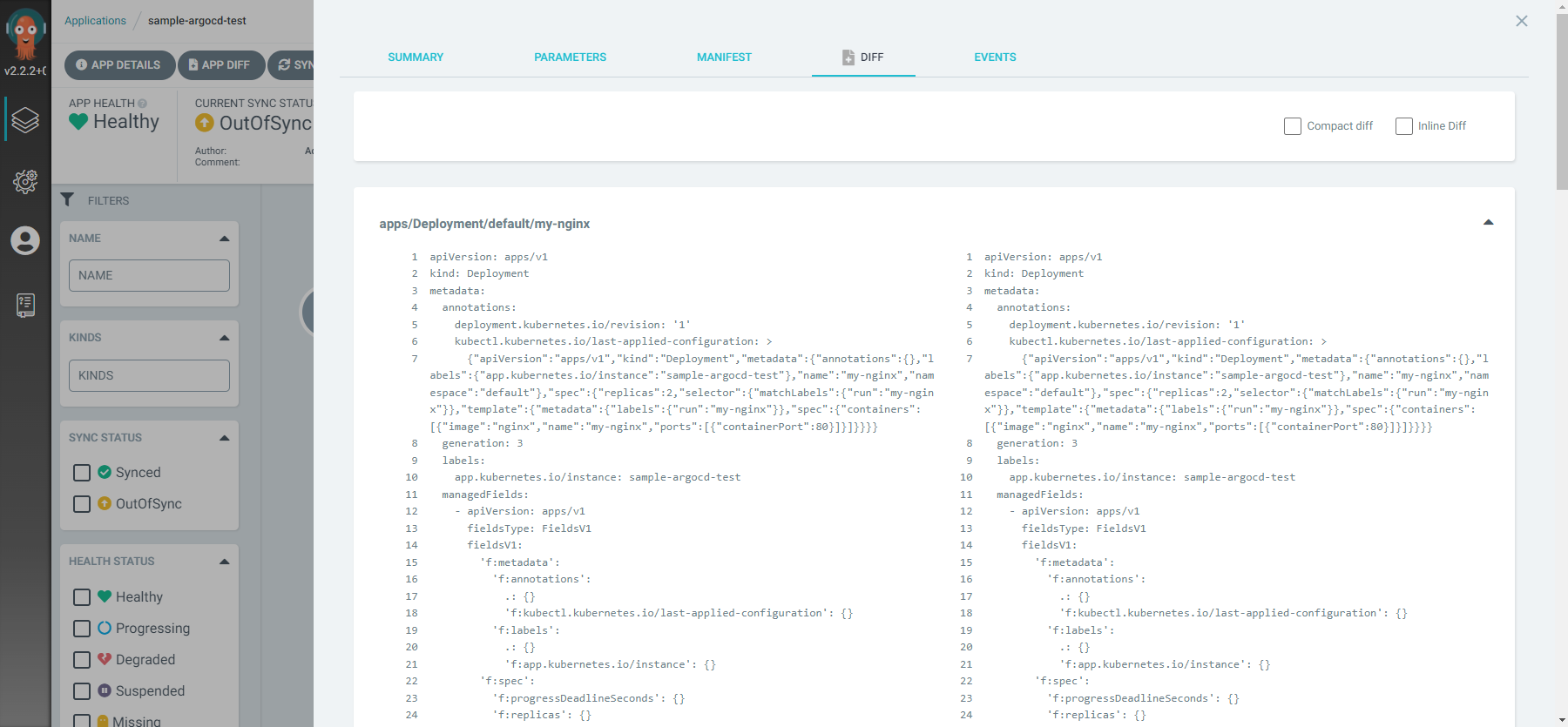
Task: Check the Progressing health status filter
Action: click(82, 629)
